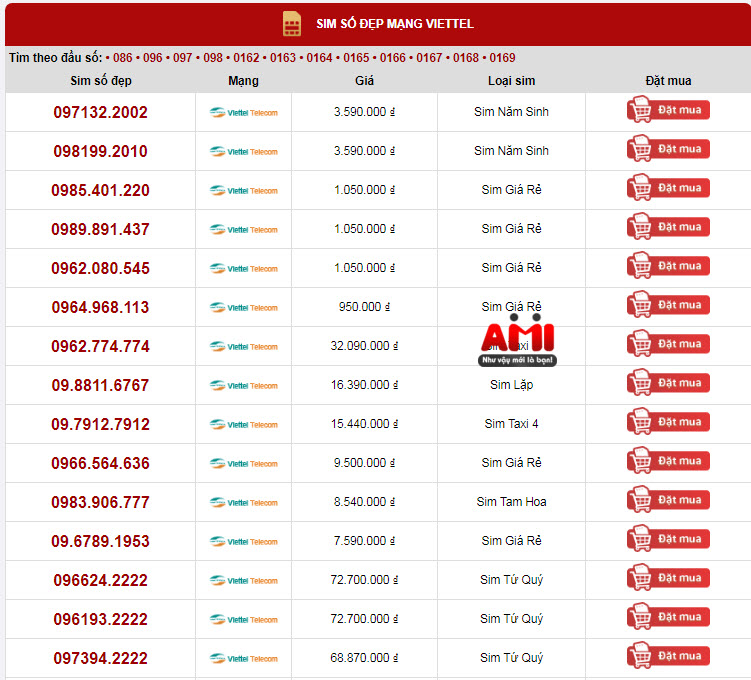Filter by prefix 0163
751x680 pixels.
283,58
